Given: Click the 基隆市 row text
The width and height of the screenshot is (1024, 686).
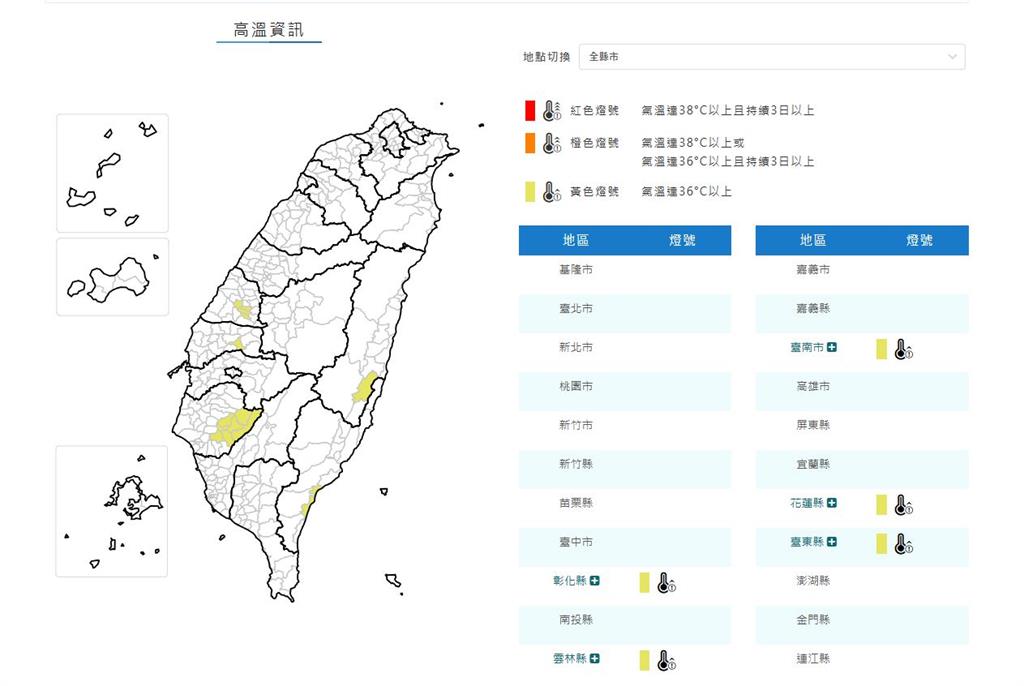Looking at the screenshot, I should (x=576, y=270).
